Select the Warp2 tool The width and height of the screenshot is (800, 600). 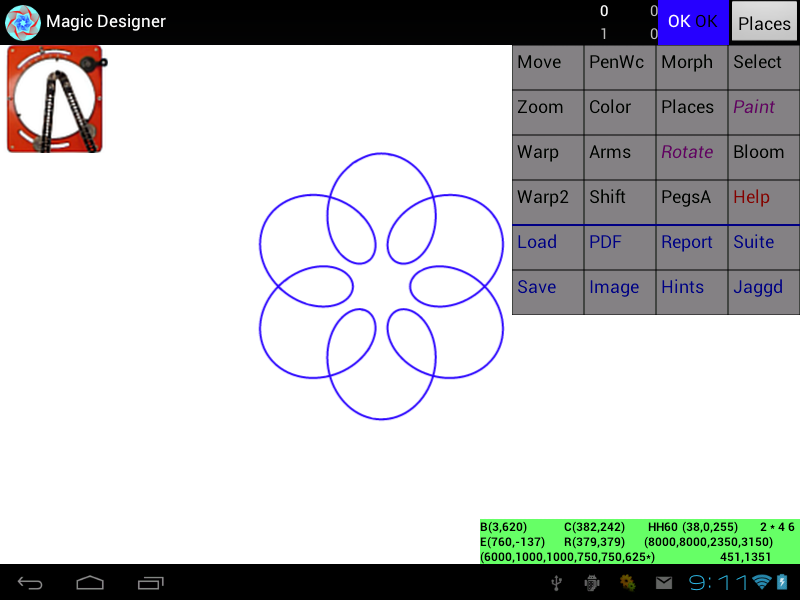[x=547, y=202]
